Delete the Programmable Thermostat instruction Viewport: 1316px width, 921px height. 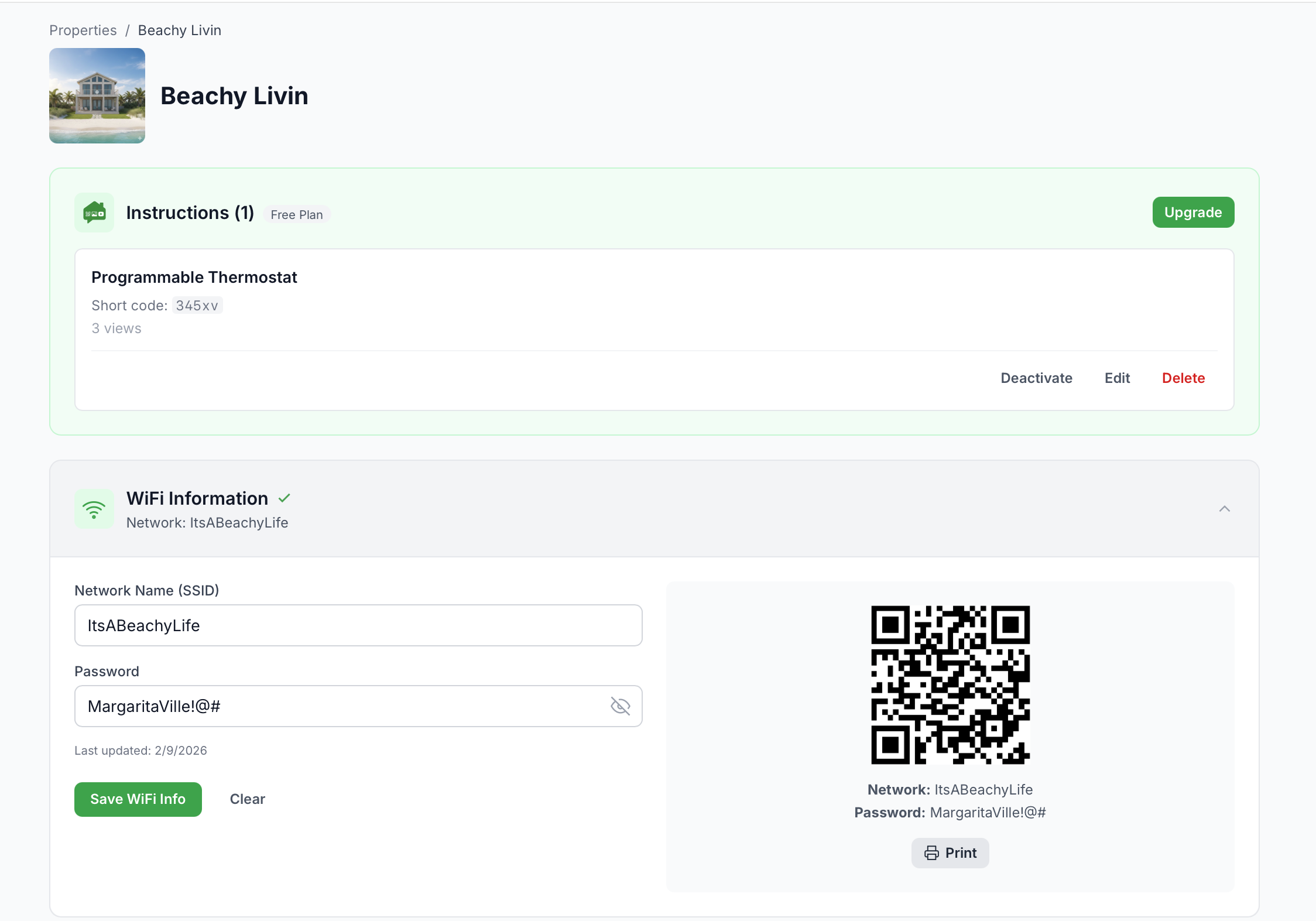point(1183,378)
